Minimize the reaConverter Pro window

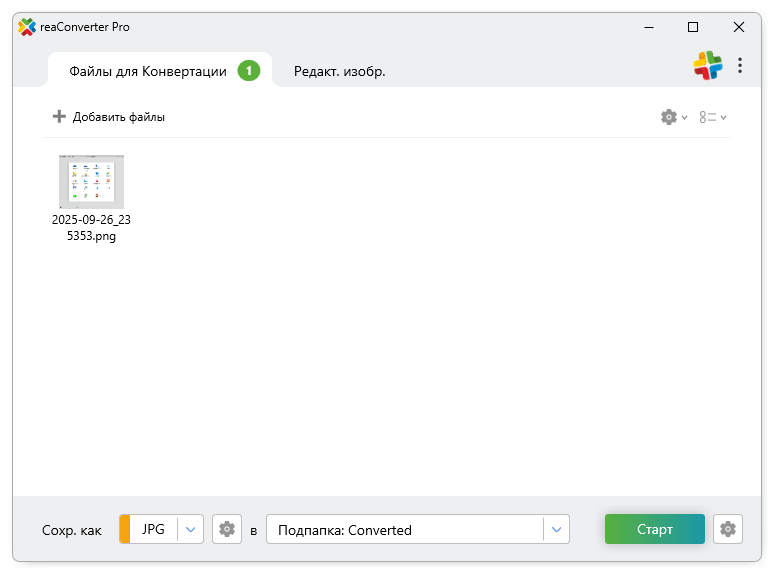point(647,27)
